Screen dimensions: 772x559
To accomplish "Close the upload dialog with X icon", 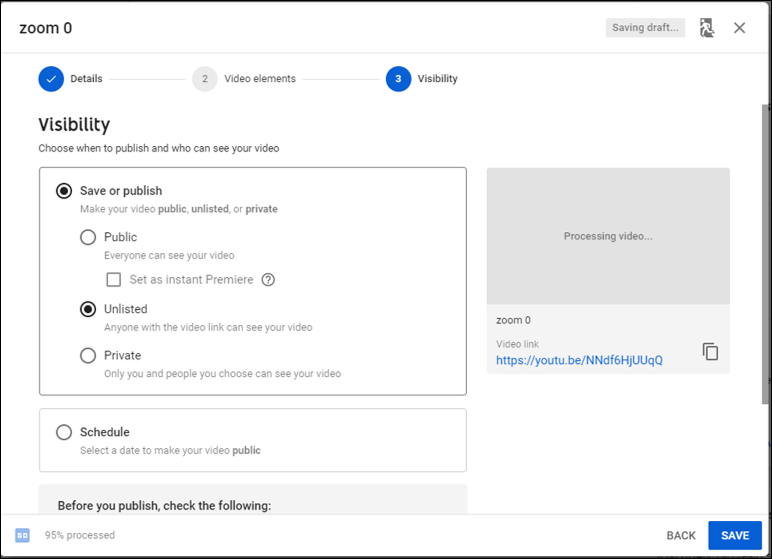I will coord(739,28).
